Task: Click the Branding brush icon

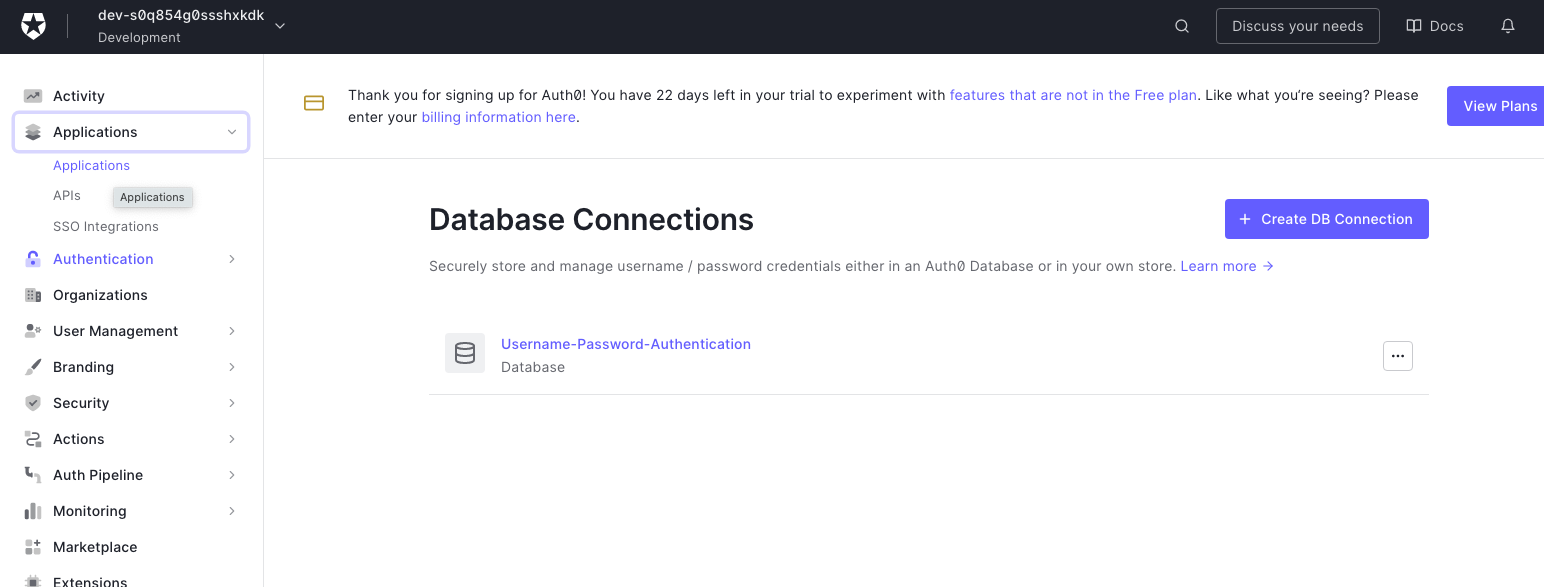Action: [x=30, y=367]
